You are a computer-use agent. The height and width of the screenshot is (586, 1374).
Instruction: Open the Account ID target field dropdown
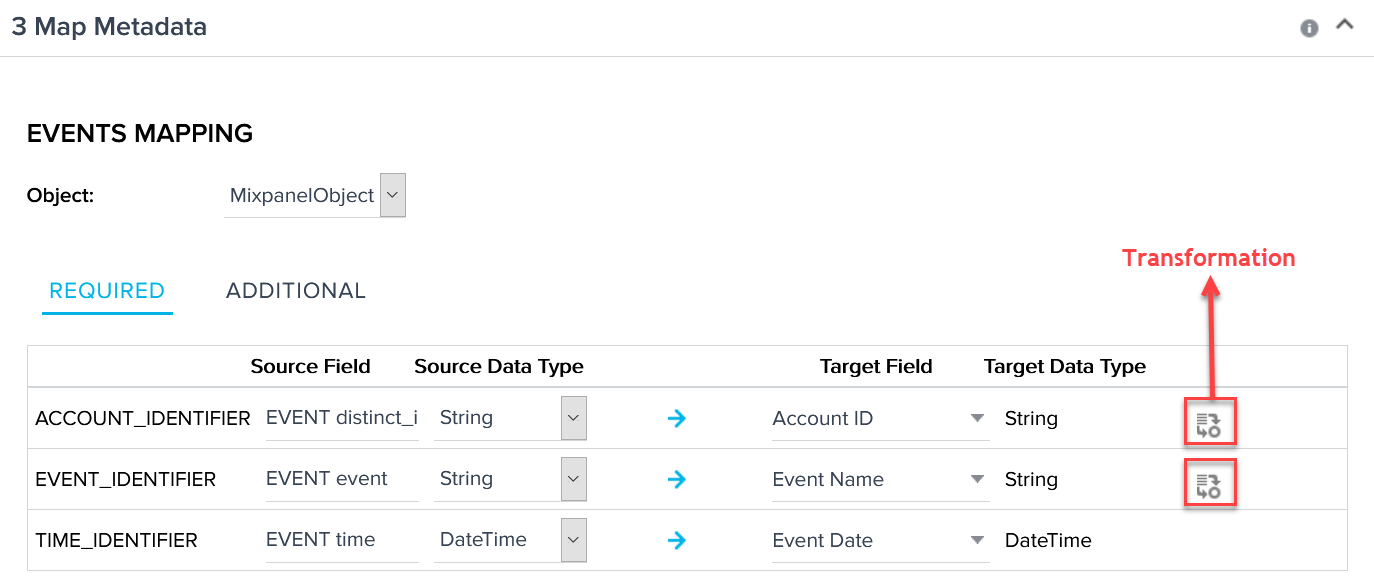click(x=977, y=418)
